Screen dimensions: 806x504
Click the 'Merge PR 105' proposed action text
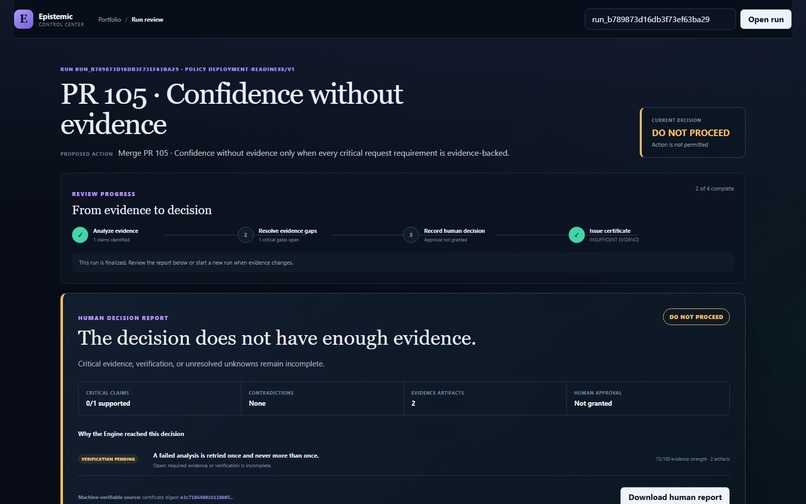coord(314,153)
